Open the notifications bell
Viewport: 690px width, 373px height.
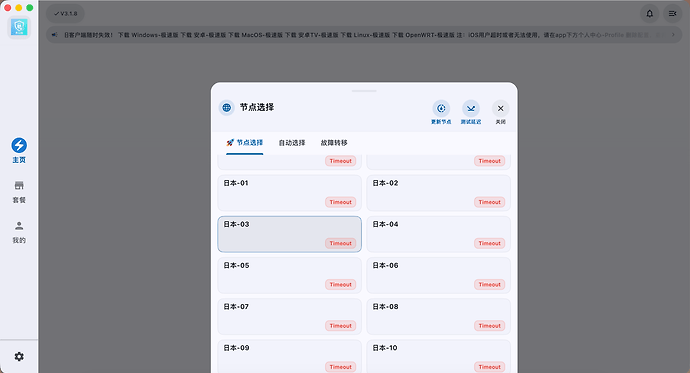[x=649, y=14]
